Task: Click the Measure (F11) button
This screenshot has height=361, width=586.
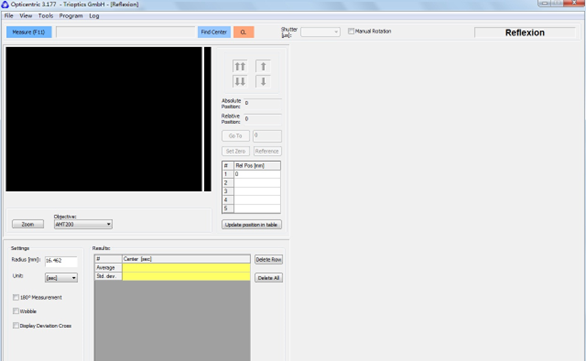Action: [29, 32]
